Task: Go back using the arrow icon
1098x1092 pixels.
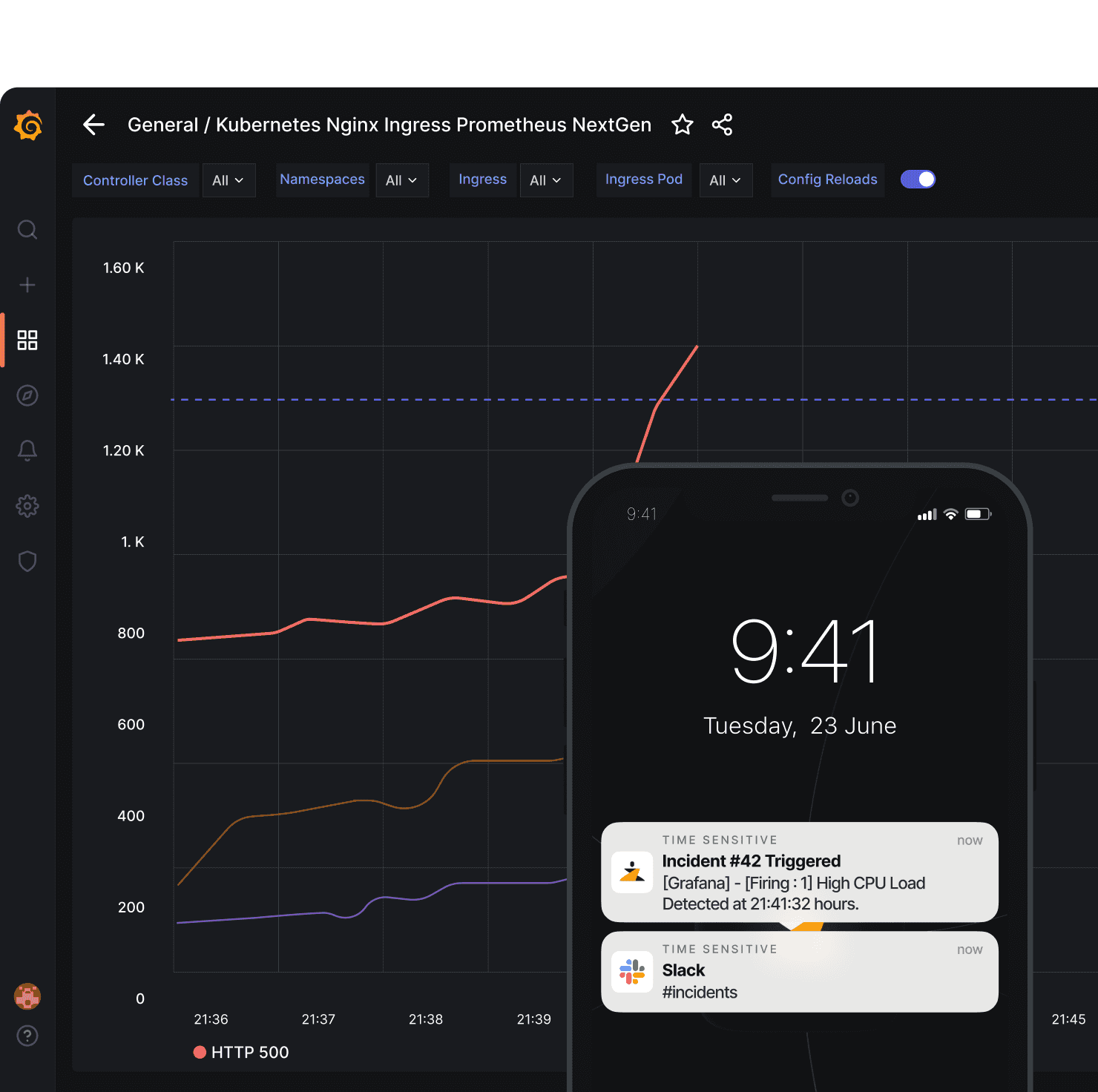Action: pyautogui.click(x=93, y=125)
